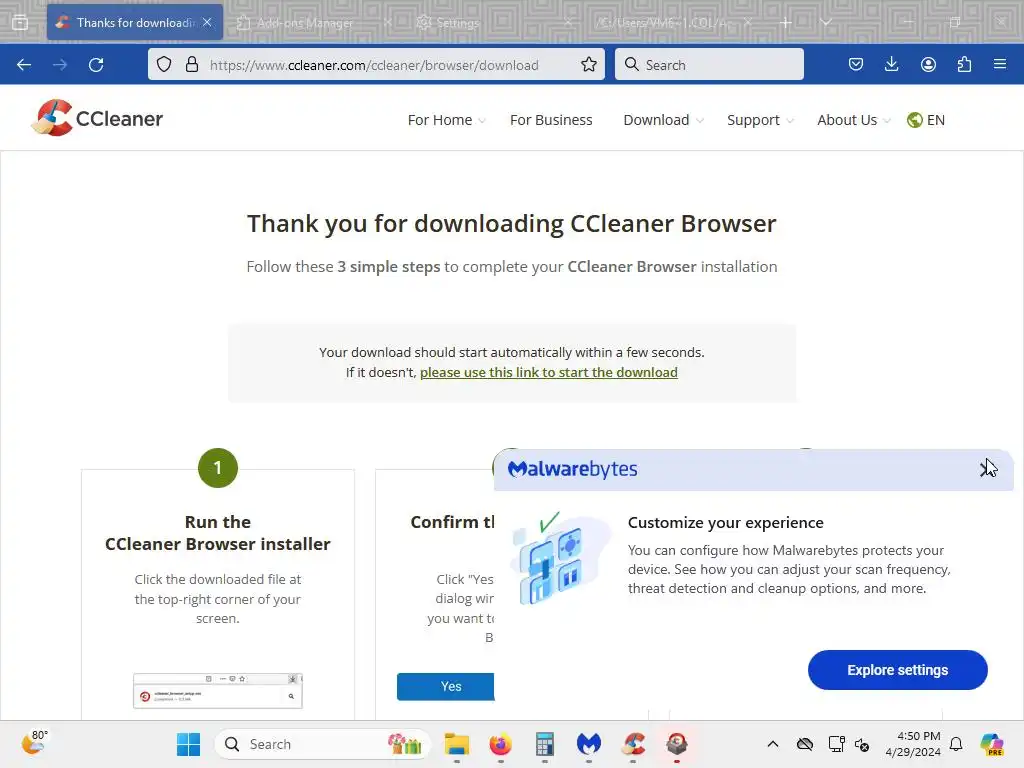Close the Malwarebytes popup
1024x768 pixels.
click(986, 468)
